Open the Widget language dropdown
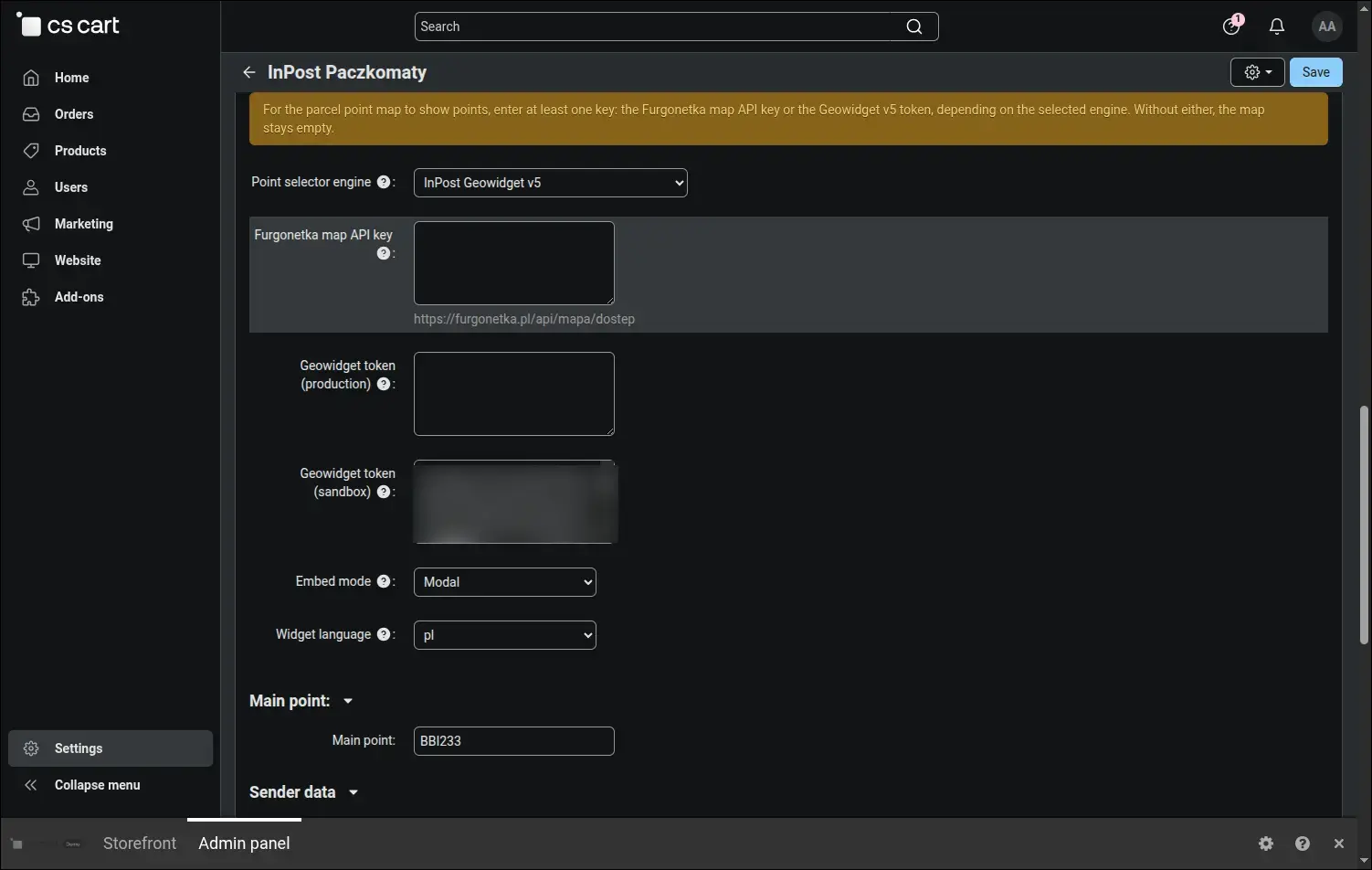Screen dimensions: 1372x870 point(505,635)
